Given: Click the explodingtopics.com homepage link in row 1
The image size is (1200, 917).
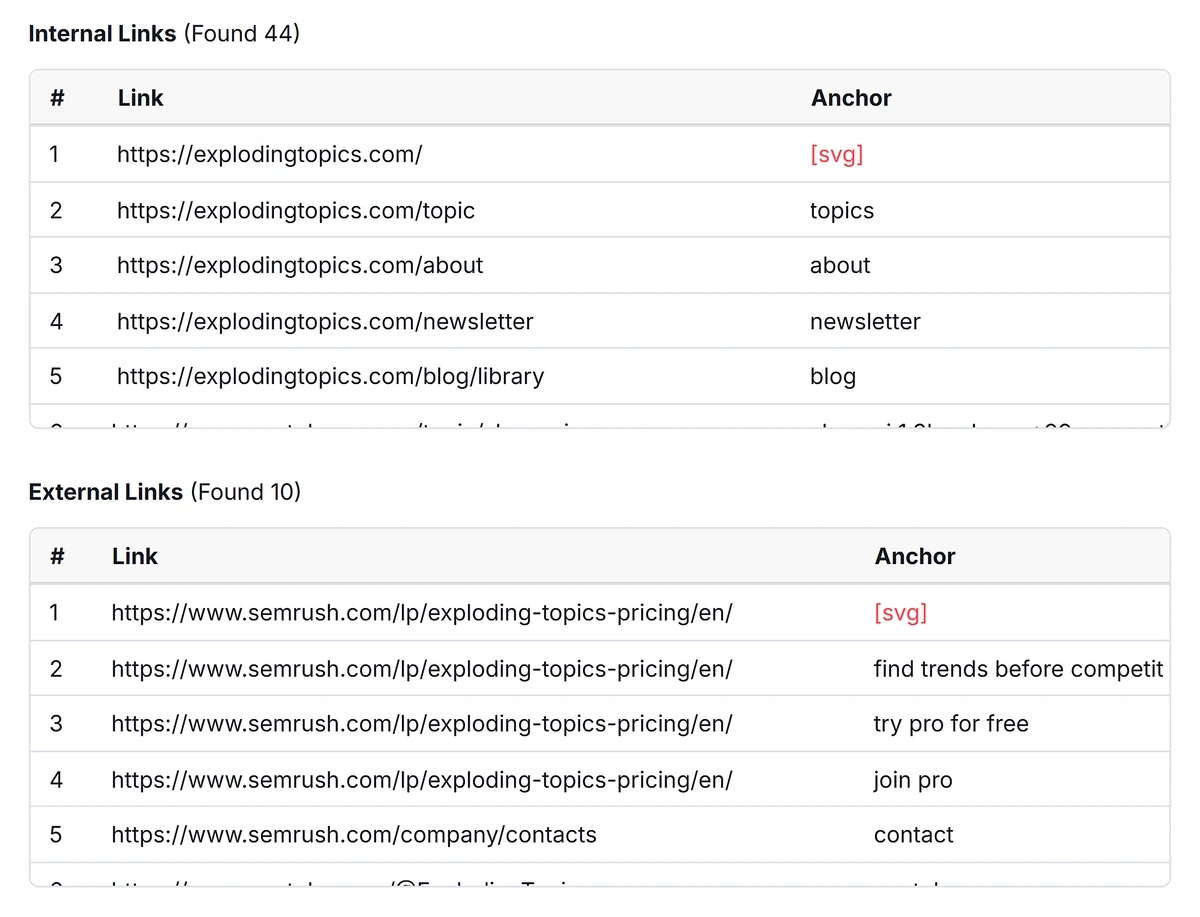Looking at the screenshot, I should pos(269,154).
